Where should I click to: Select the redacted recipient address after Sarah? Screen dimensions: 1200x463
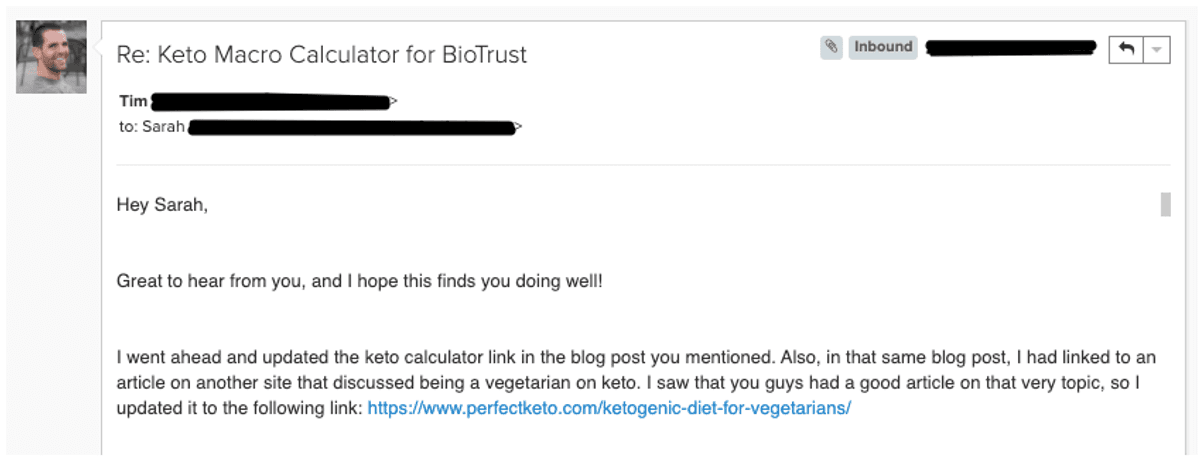coord(351,127)
